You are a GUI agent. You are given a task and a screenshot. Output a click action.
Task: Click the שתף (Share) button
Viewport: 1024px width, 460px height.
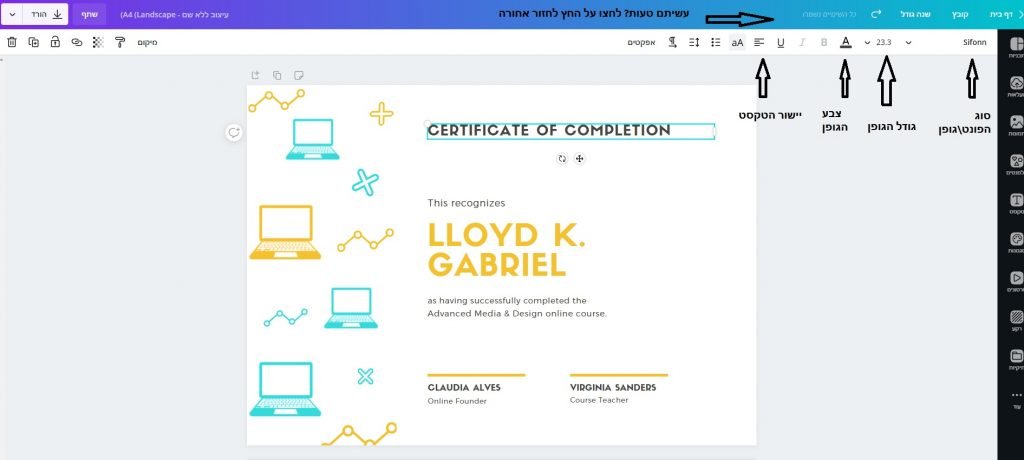89,15
